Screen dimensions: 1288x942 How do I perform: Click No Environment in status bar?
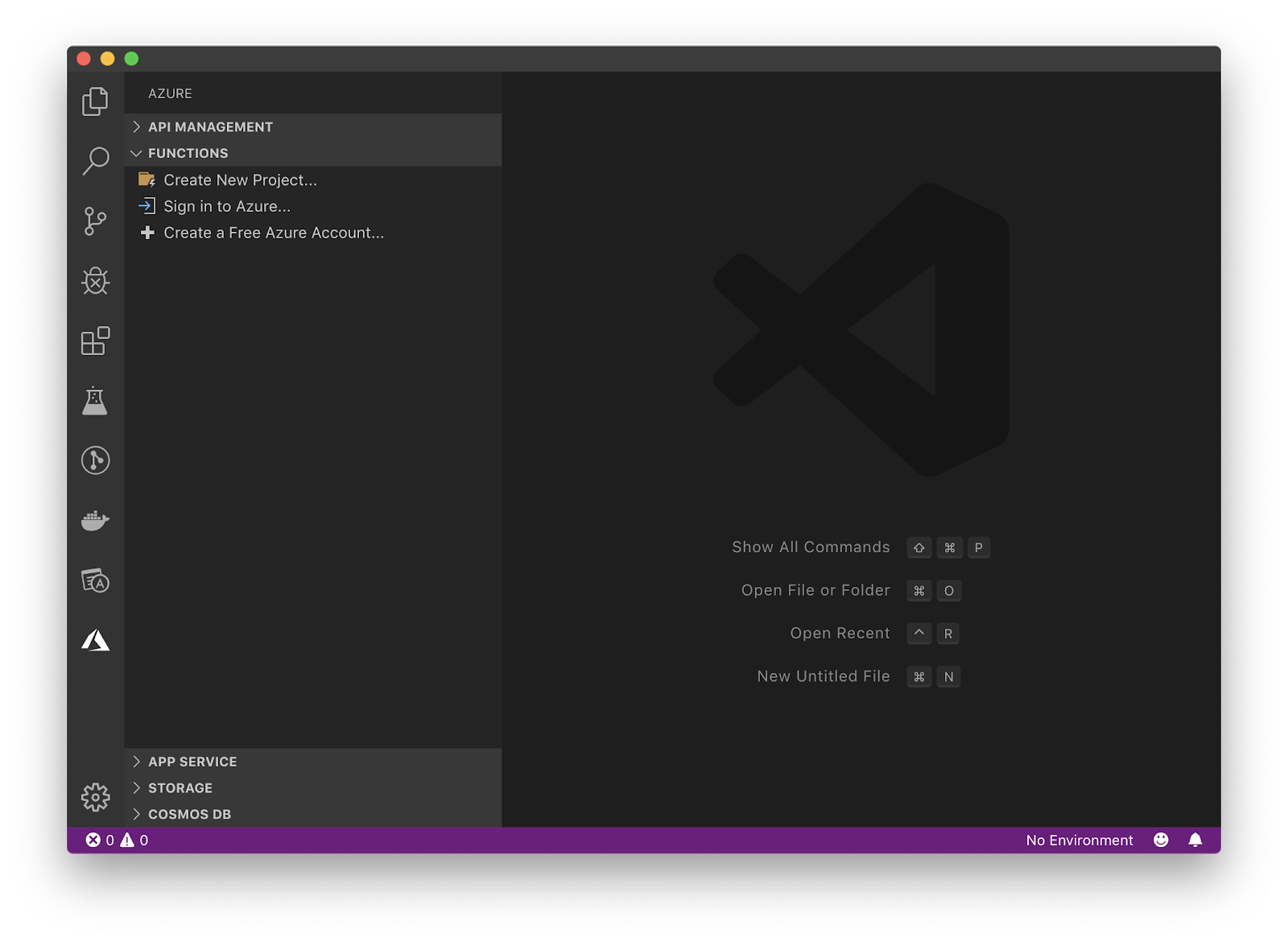click(1079, 840)
